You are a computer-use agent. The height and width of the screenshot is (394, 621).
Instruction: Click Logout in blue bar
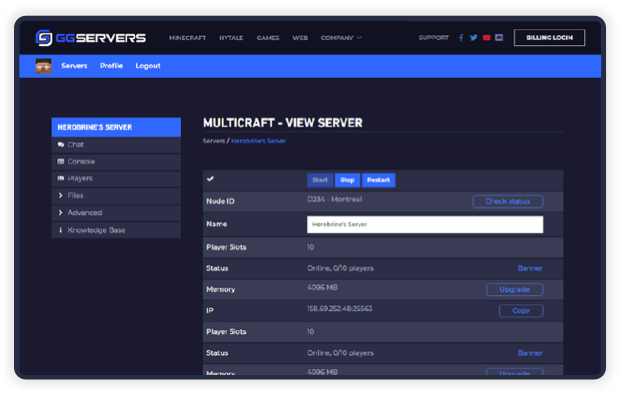(x=148, y=66)
